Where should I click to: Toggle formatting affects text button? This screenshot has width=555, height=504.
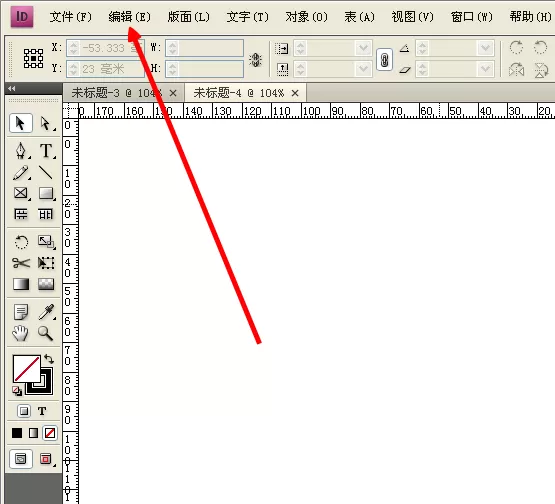42,411
